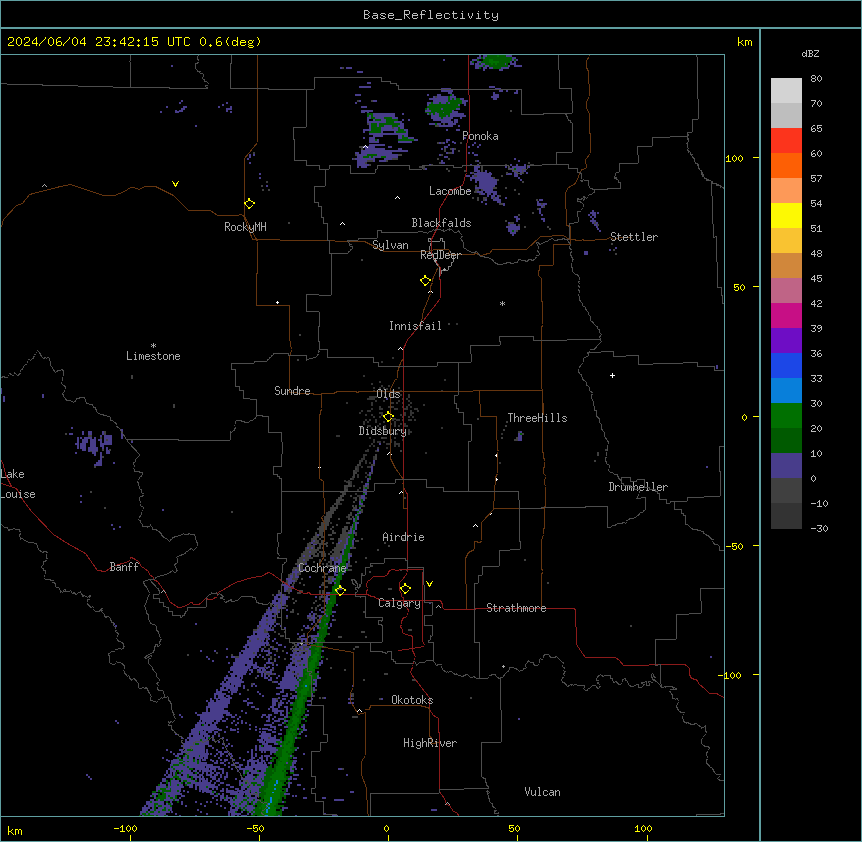Select the yellow 54 dBZ legend swatch
Image resolution: width=862 pixels, height=842 pixels.
[x=786, y=215]
